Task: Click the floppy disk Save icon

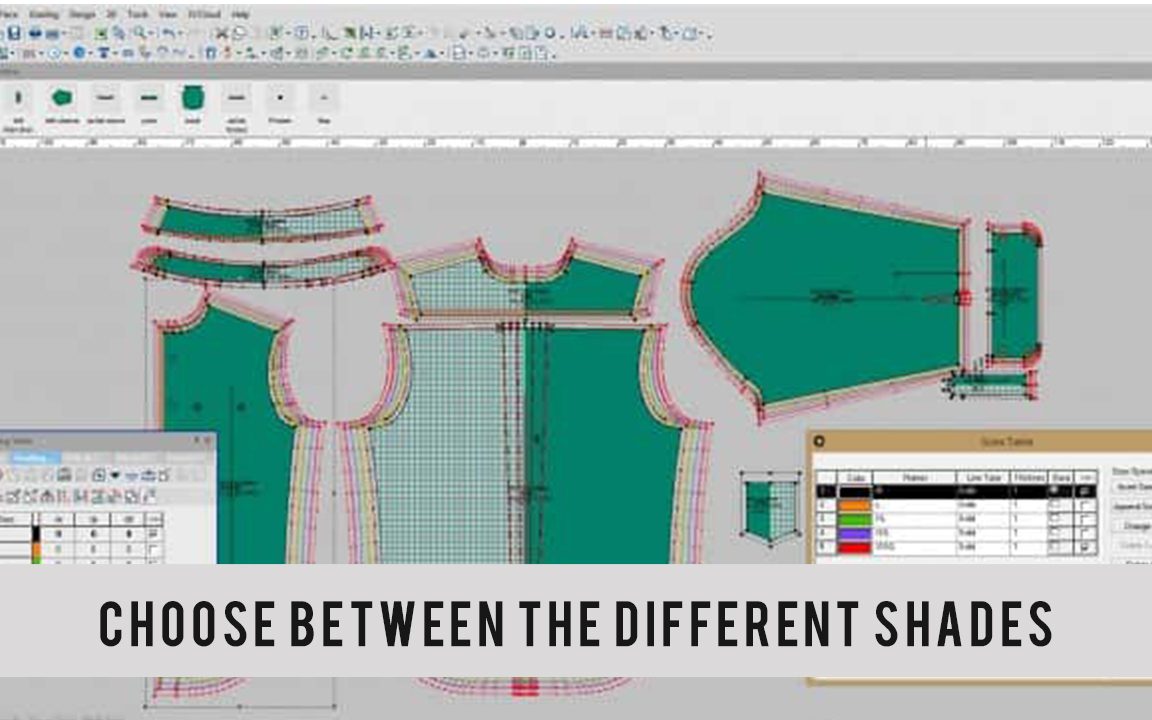Action: [x=14, y=33]
